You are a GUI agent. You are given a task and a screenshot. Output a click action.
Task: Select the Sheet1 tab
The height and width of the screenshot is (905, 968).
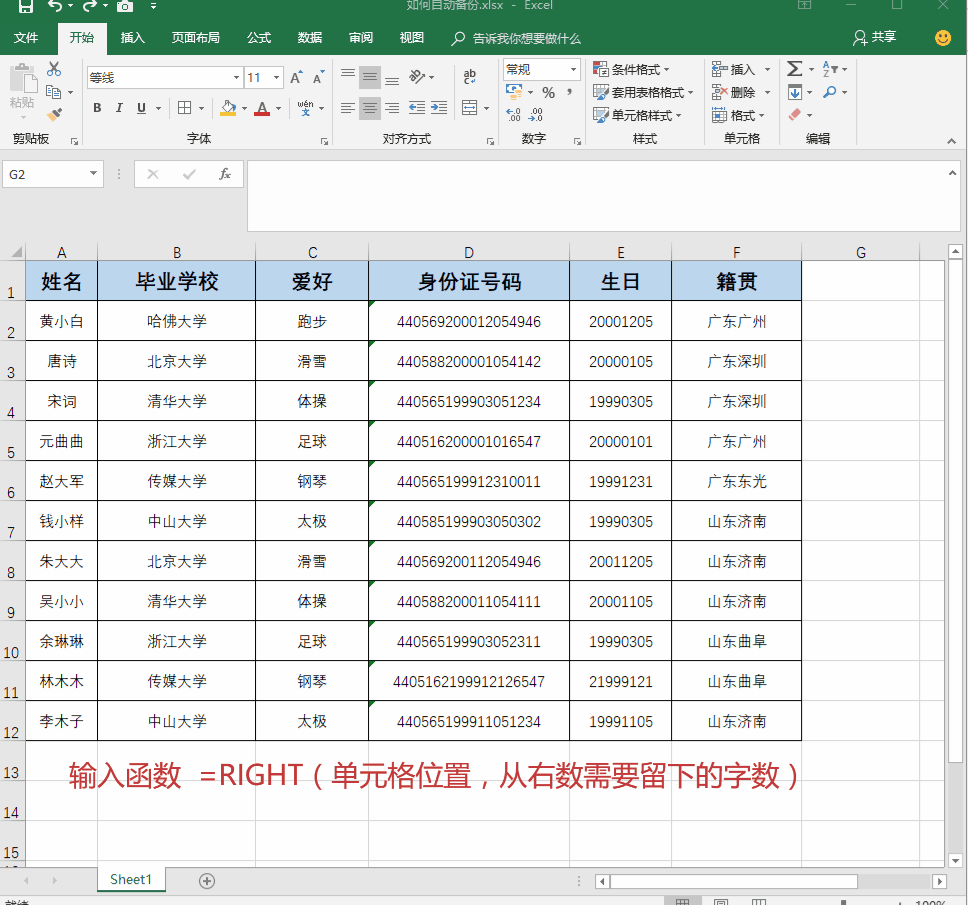coord(131,880)
